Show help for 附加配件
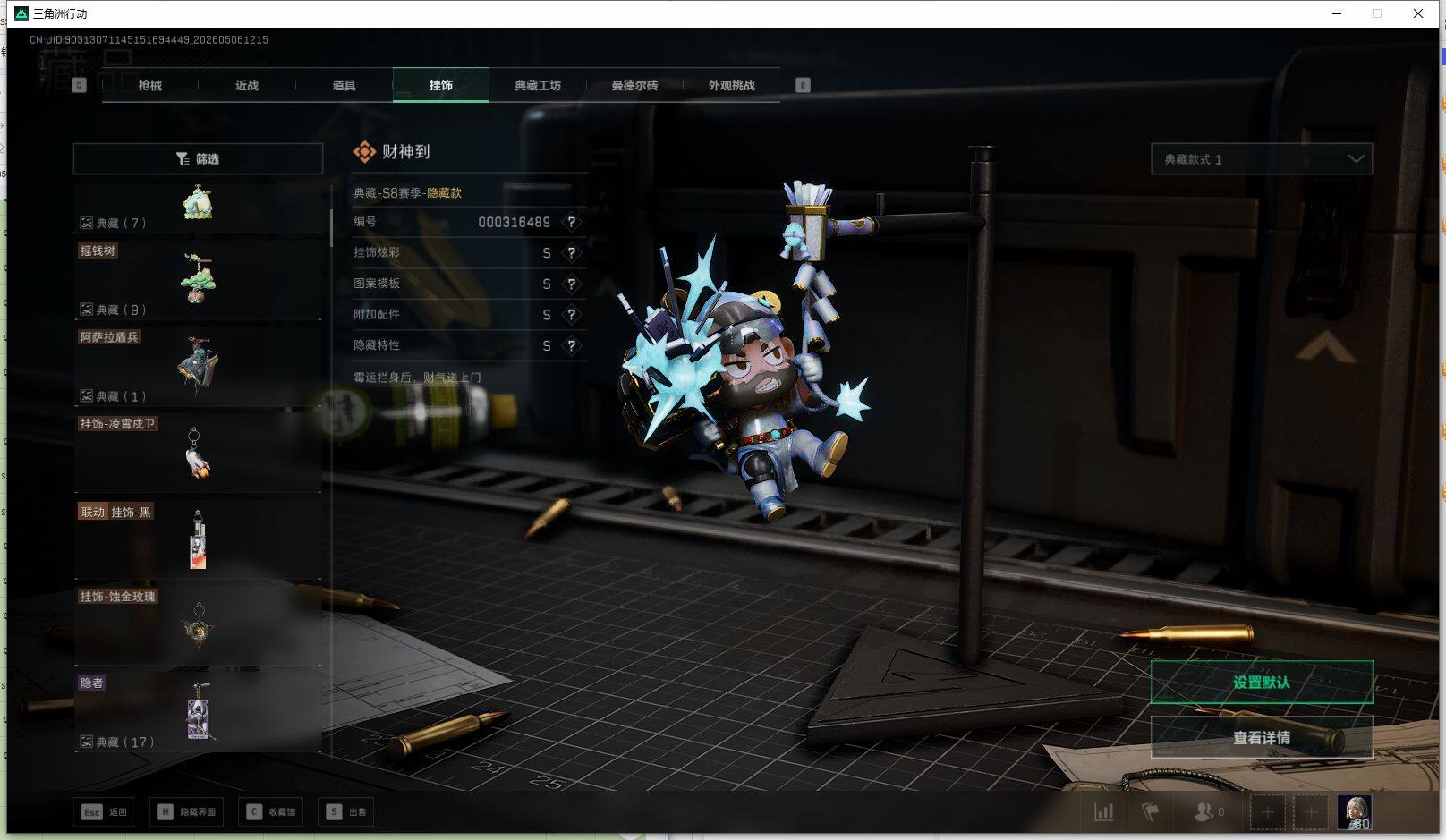The height and width of the screenshot is (840, 1446). tap(572, 315)
